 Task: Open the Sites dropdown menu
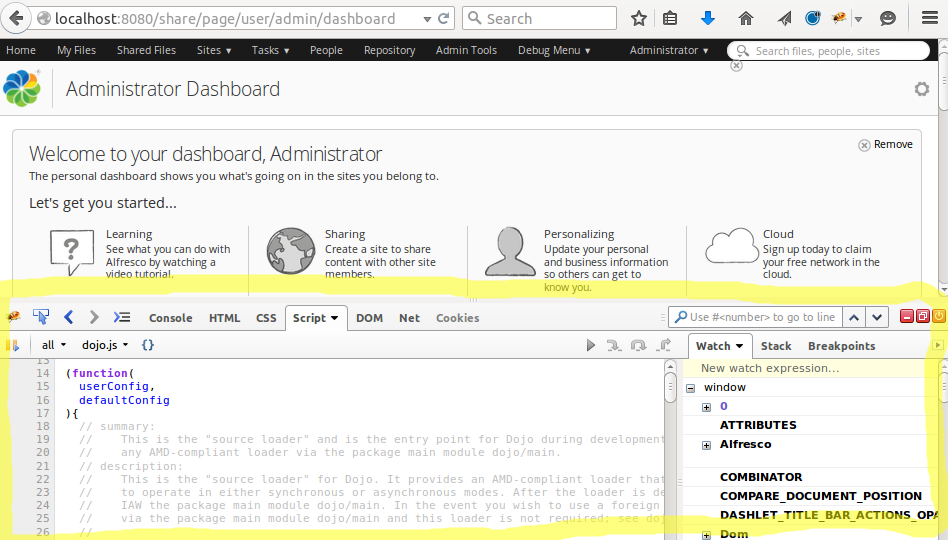(214, 50)
